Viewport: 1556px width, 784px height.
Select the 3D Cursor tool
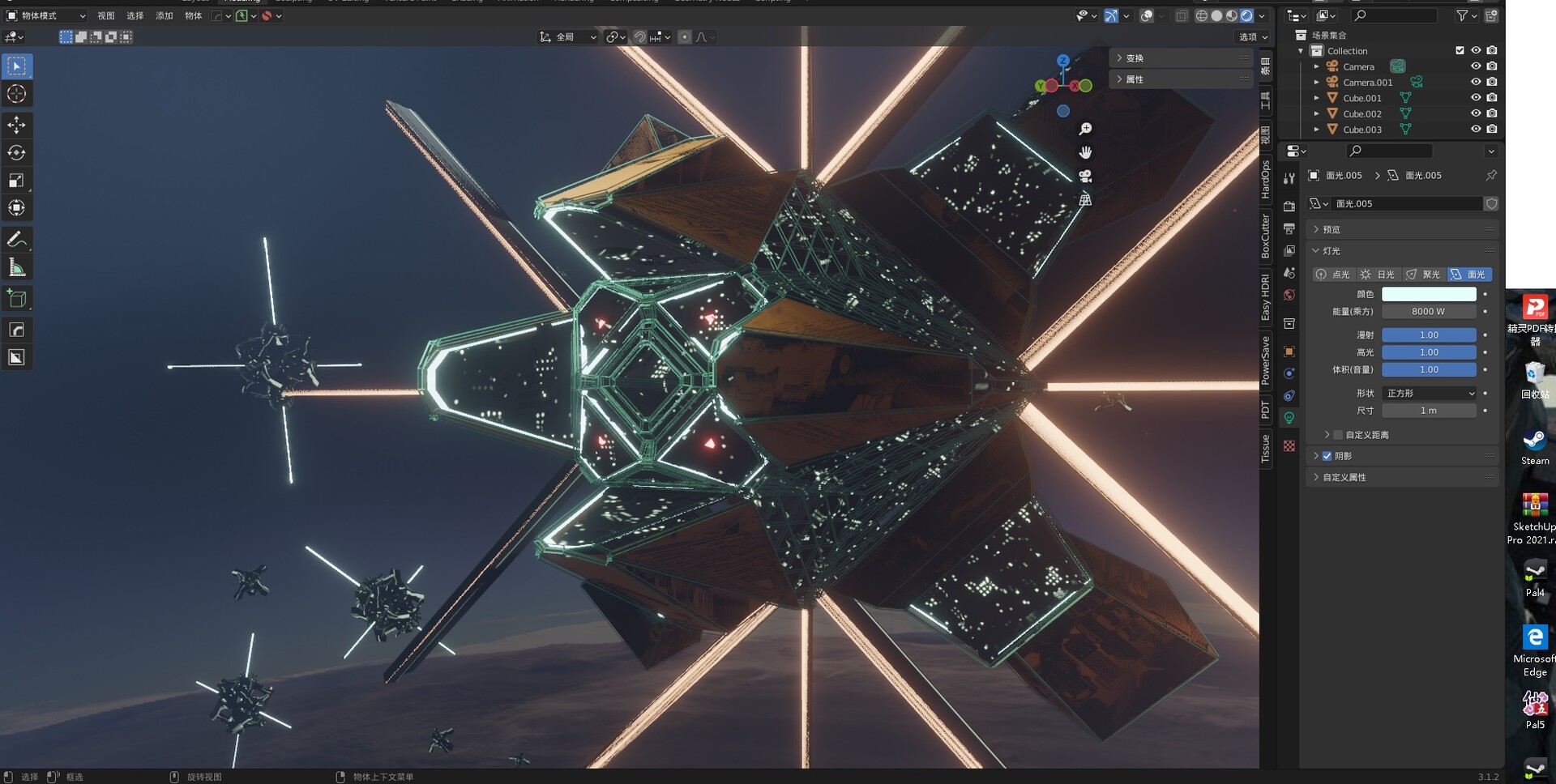(16, 93)
